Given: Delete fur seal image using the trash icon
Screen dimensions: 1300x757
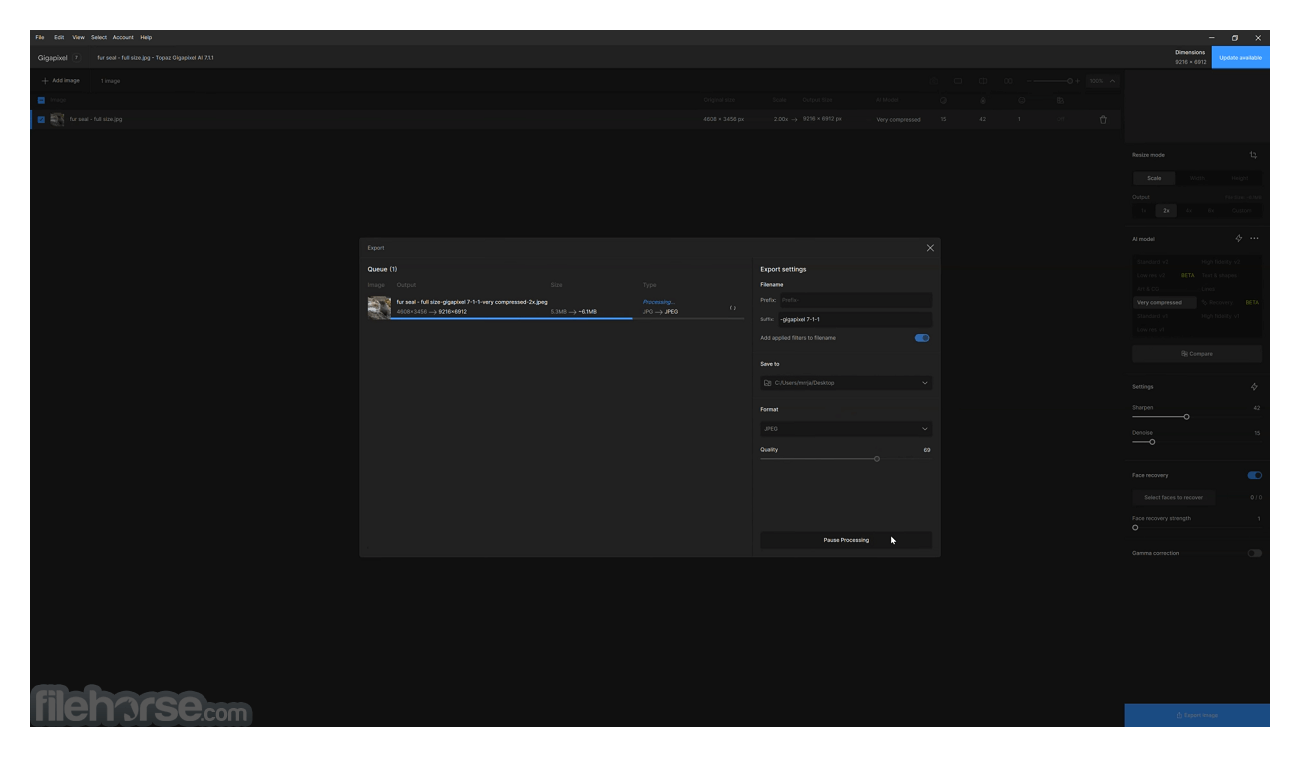Looking at the screenshot, I should pyautogui.click(x=1103, y=120).
